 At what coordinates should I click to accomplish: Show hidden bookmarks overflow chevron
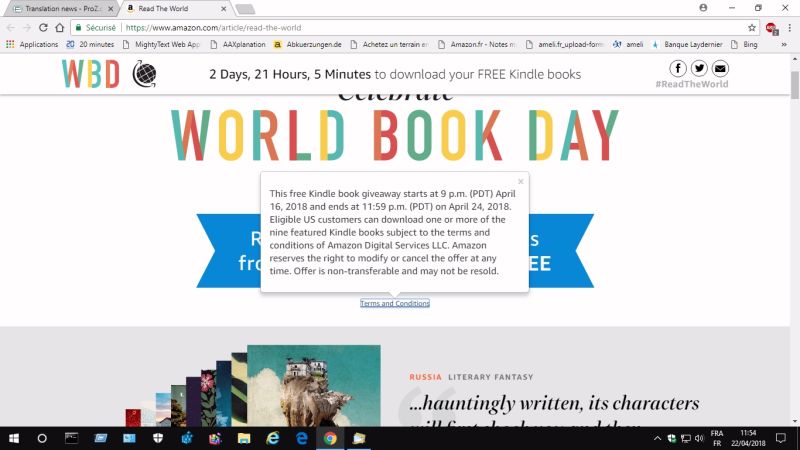pos(784,44)
